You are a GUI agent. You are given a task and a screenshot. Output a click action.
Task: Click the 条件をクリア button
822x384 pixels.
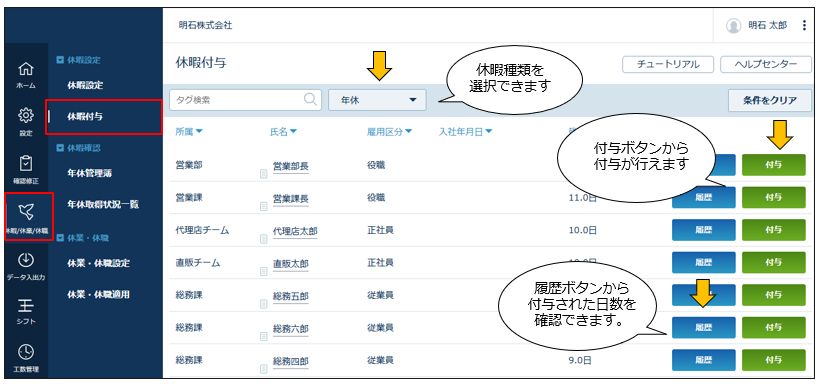click(x=770, y=100)
